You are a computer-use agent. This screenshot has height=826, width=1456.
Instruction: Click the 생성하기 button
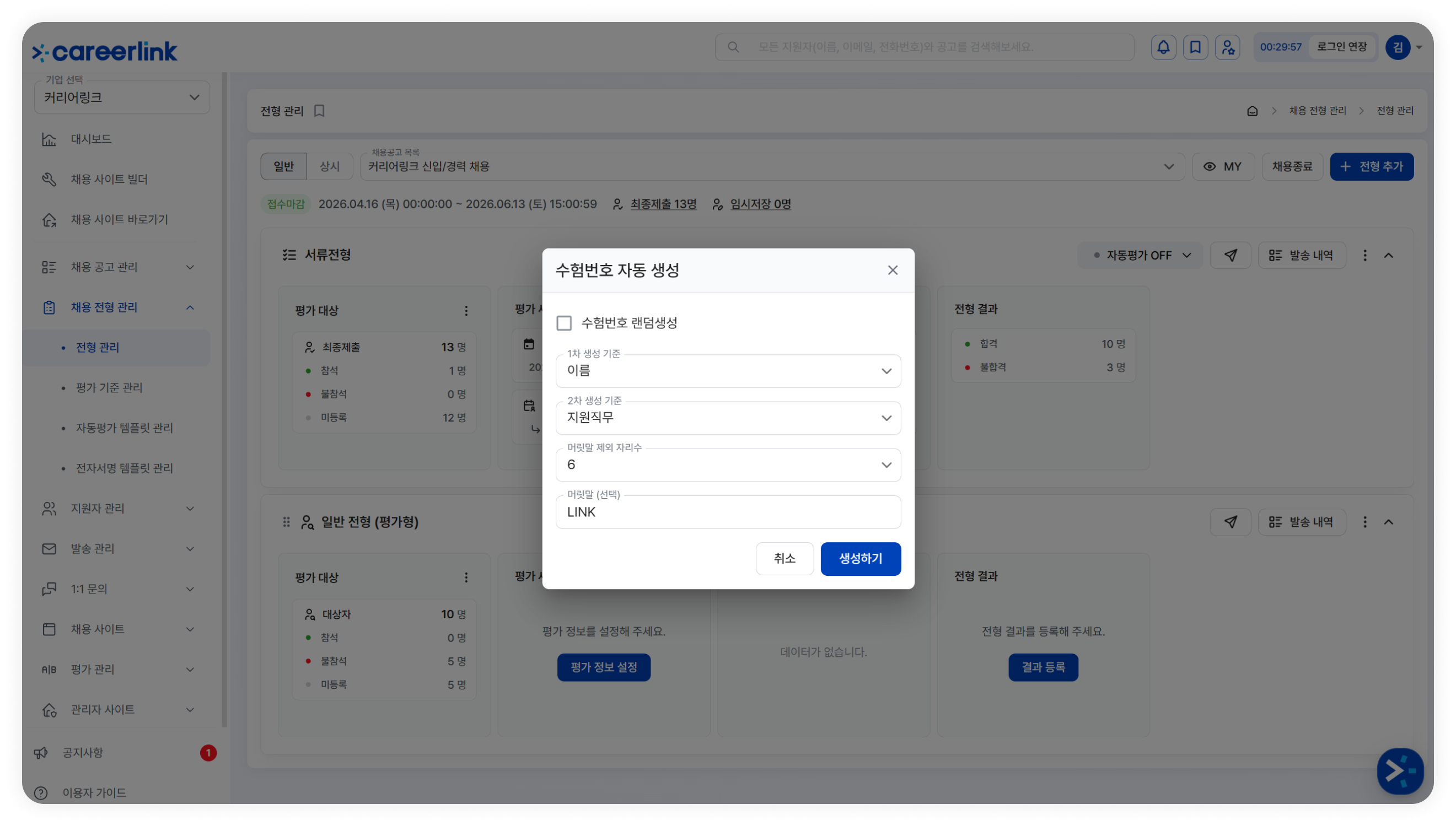click(860, 559)
